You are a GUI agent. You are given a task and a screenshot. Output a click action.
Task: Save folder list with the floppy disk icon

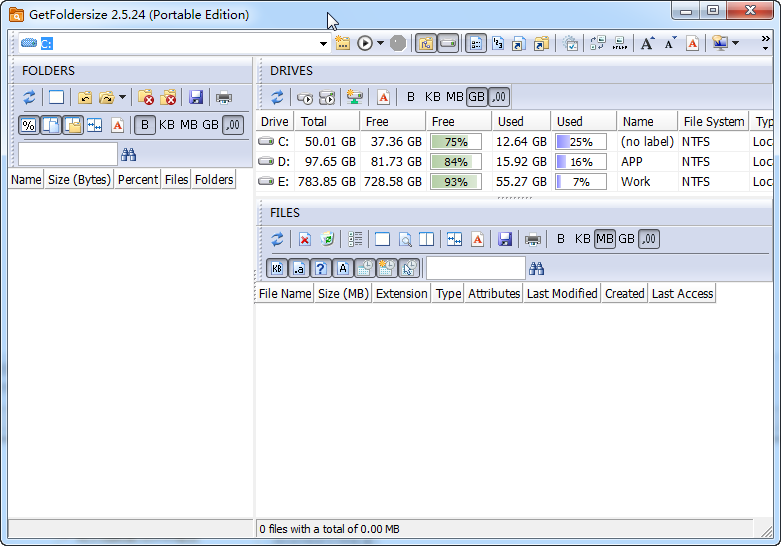pos(196,97)
